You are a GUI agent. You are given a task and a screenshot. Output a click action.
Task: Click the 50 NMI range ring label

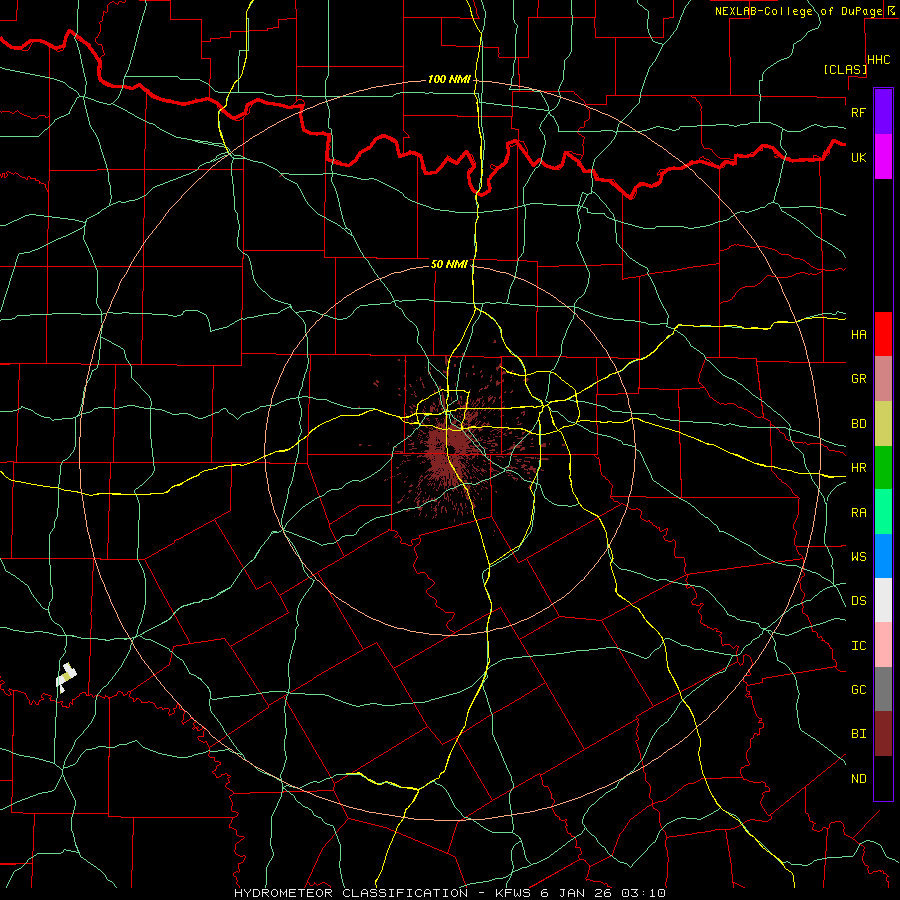(449, 264)
